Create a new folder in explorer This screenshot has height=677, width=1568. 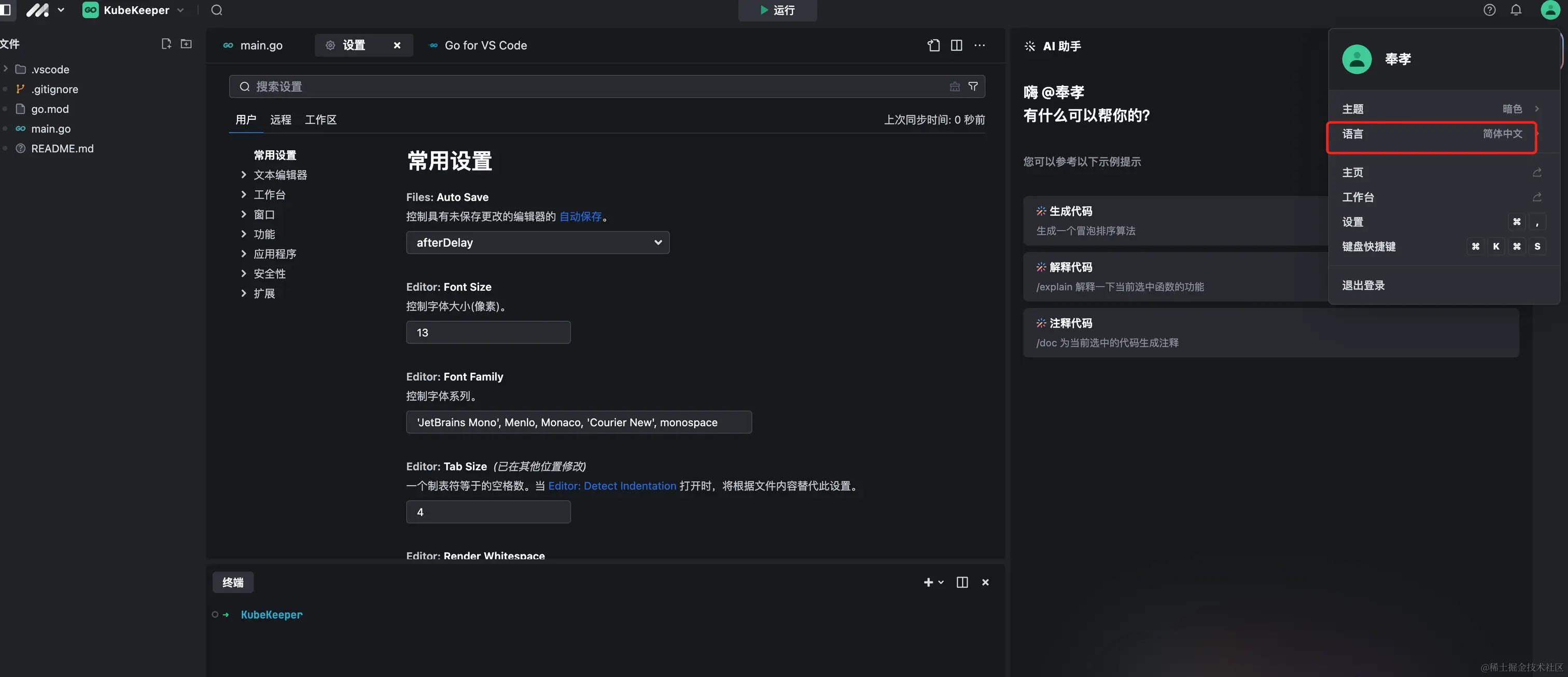click(x=186, y=44)
